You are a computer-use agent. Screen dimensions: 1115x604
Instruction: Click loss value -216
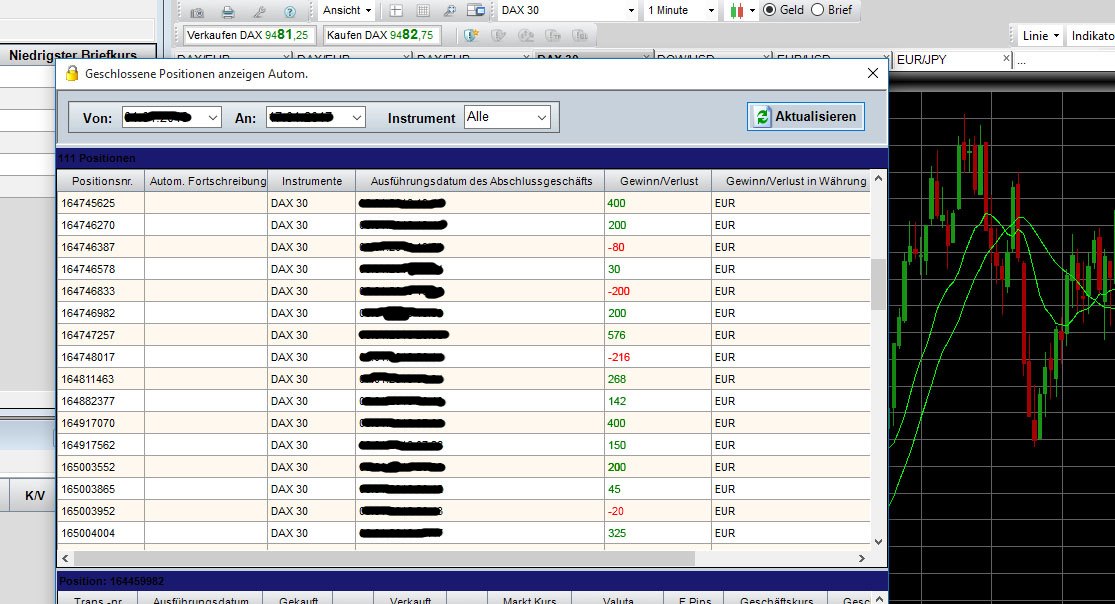tap(619, 357)
